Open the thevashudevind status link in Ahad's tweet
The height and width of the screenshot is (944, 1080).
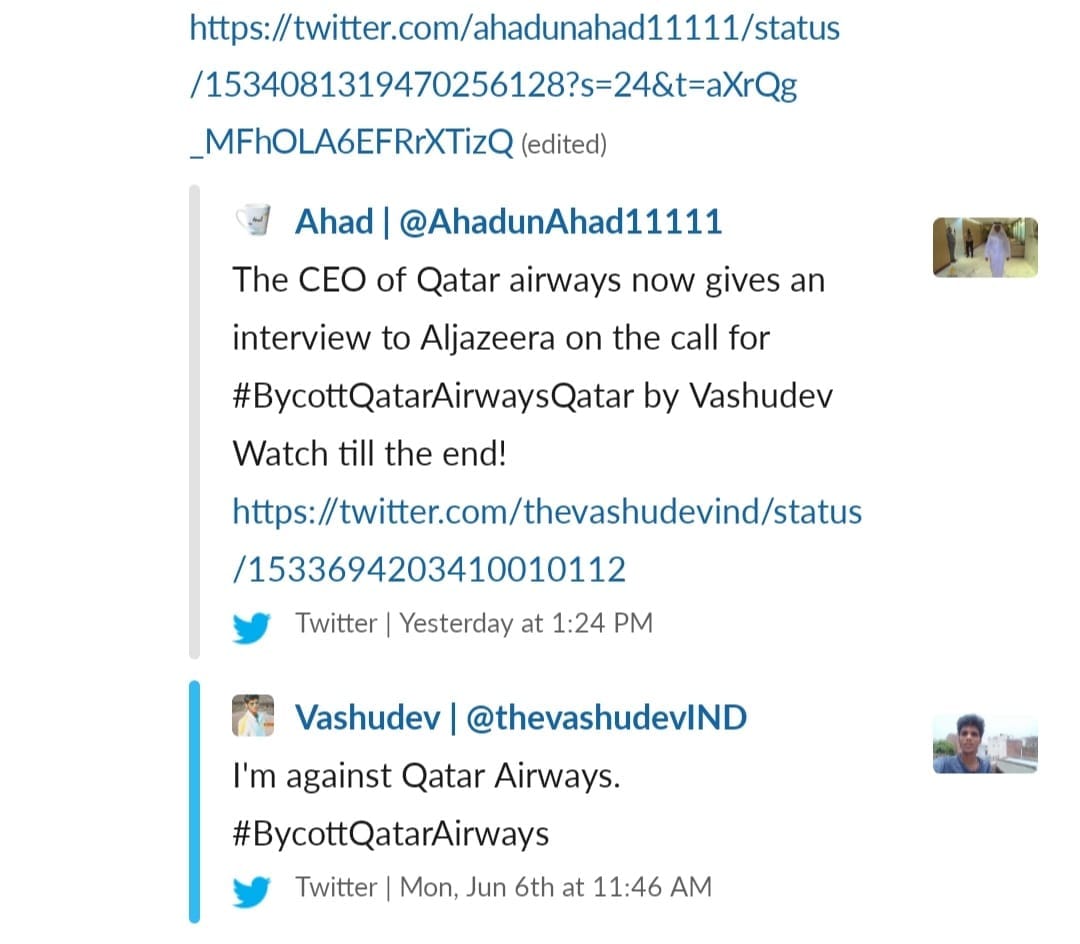coord(547,541)
